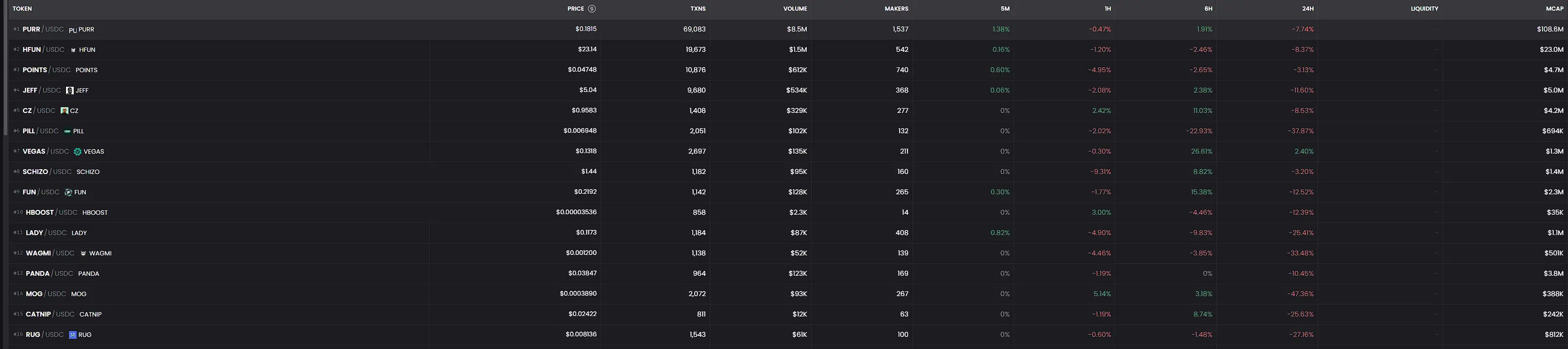
Task: Click the dollar currency icon beside PRICE
Action: 592,9
